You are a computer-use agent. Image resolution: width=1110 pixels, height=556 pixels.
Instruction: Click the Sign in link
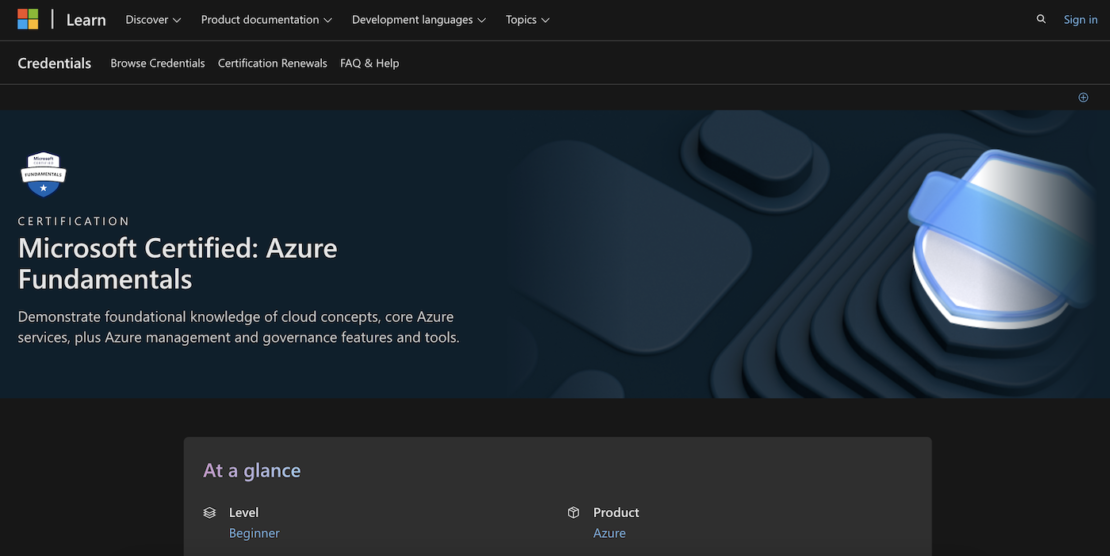click(x=1080, y=20)
